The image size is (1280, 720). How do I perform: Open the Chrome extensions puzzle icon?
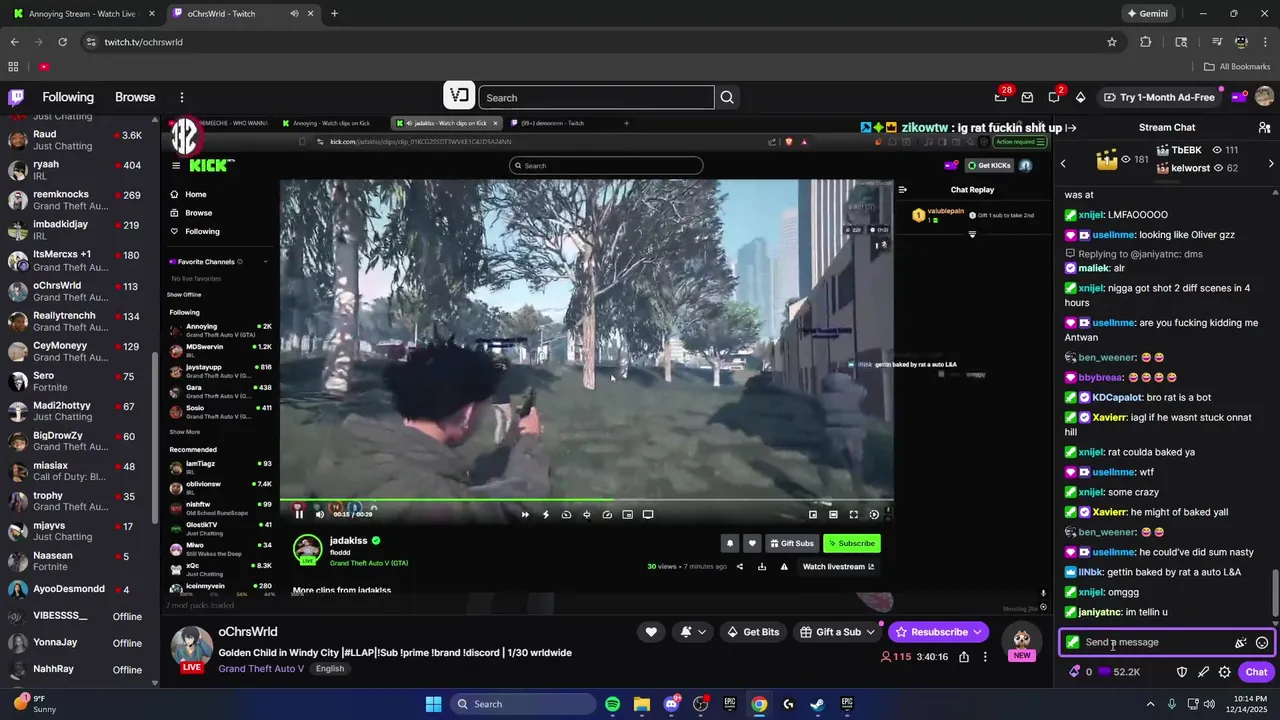tap(1146, 42)
